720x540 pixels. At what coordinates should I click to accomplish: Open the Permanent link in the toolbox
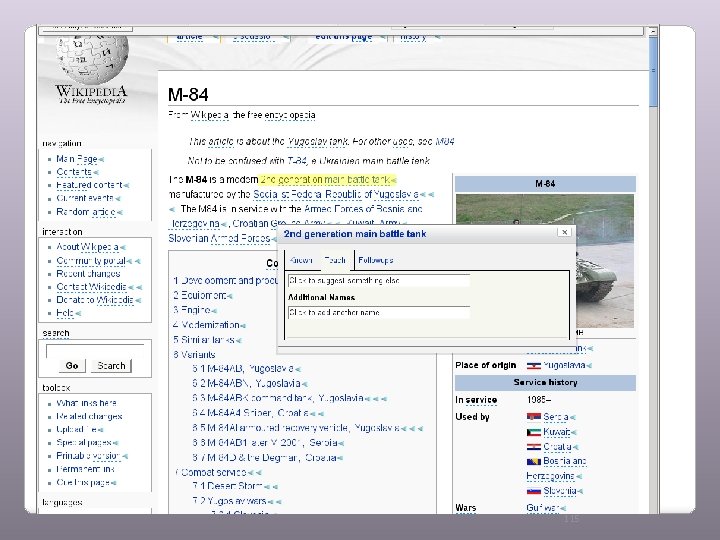[x=85, y=469]
